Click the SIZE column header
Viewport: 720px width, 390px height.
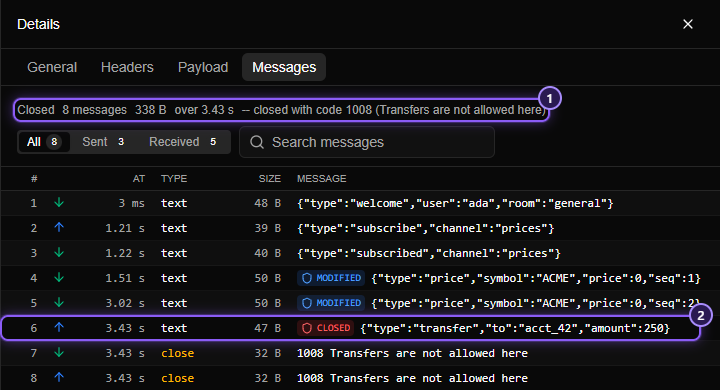pyautogui.click(x=270, y=179)
